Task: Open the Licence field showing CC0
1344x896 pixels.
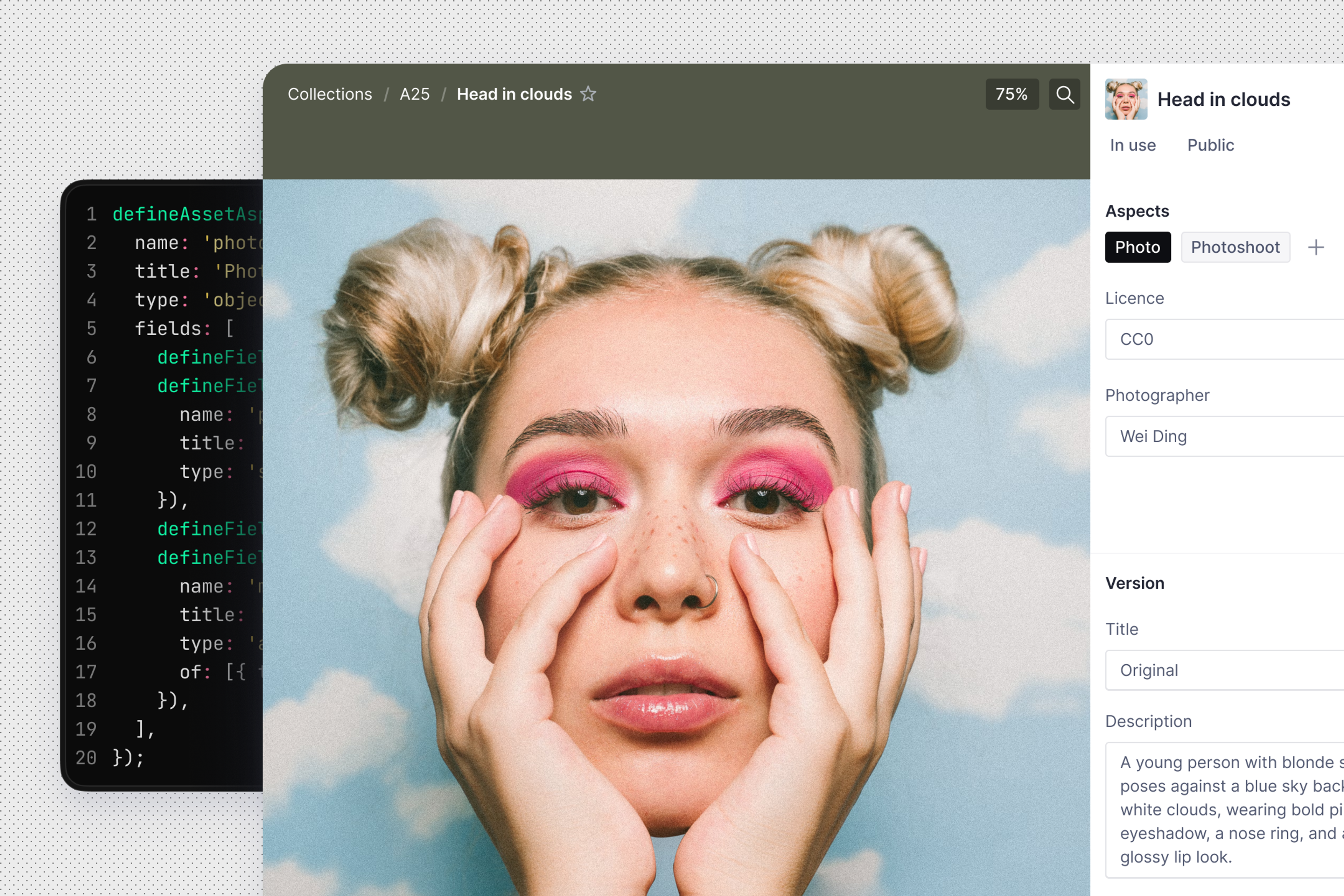Action: pyautogui.click(x=1223, y=339)
